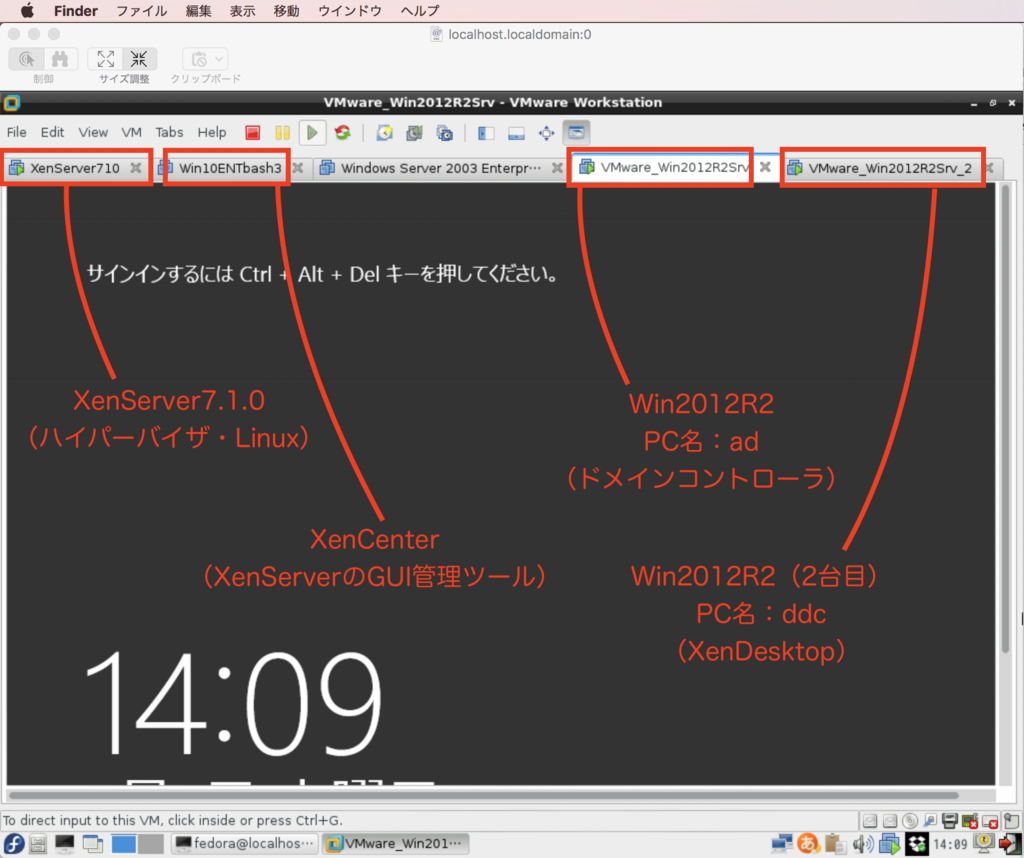Click the terminal monitor icon in Fedora panel
This screenshot has width=1024, height=858.
[65, 844]
